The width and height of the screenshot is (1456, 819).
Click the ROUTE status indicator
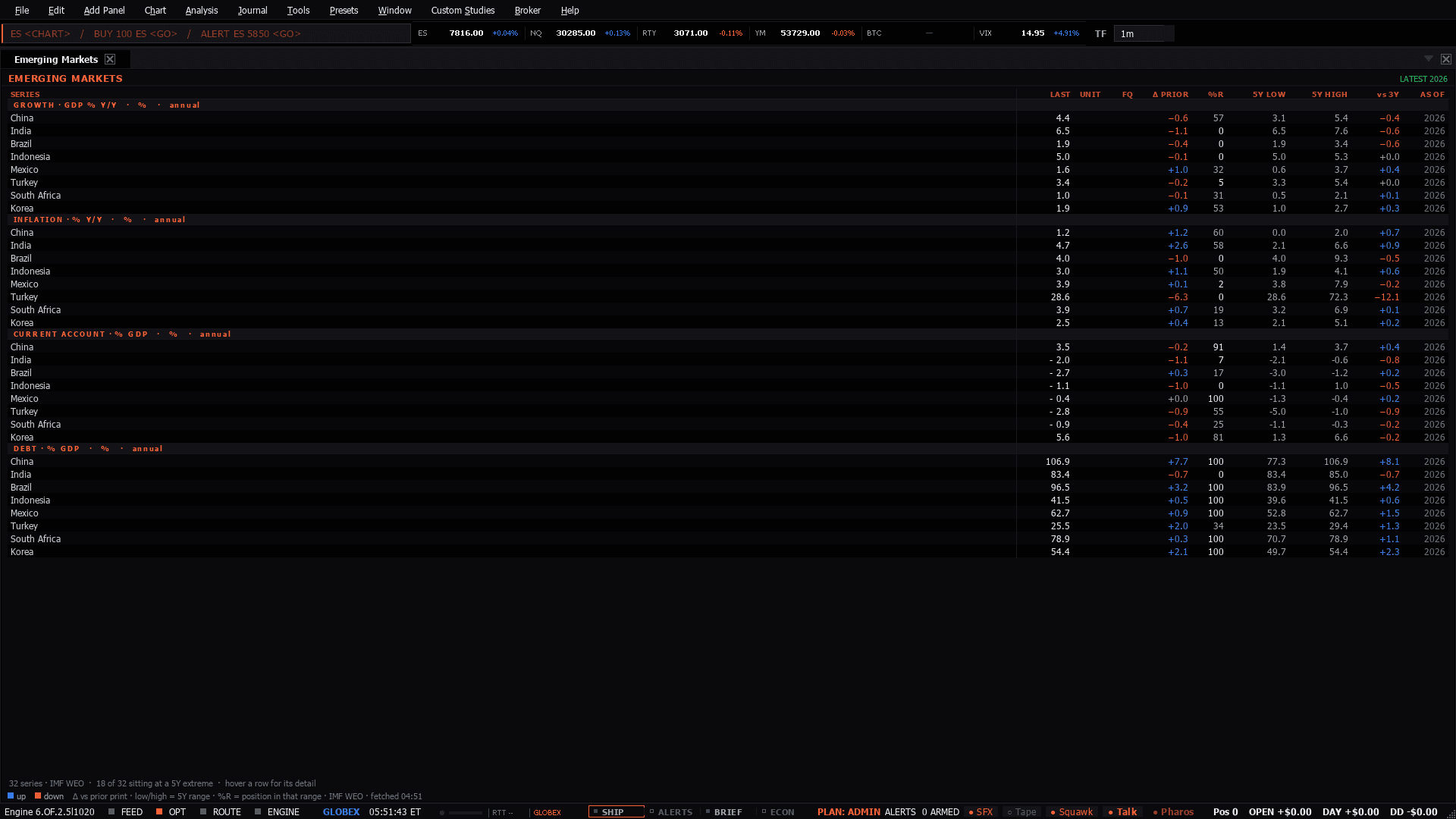pyautogui.click(x=221, y=811)
